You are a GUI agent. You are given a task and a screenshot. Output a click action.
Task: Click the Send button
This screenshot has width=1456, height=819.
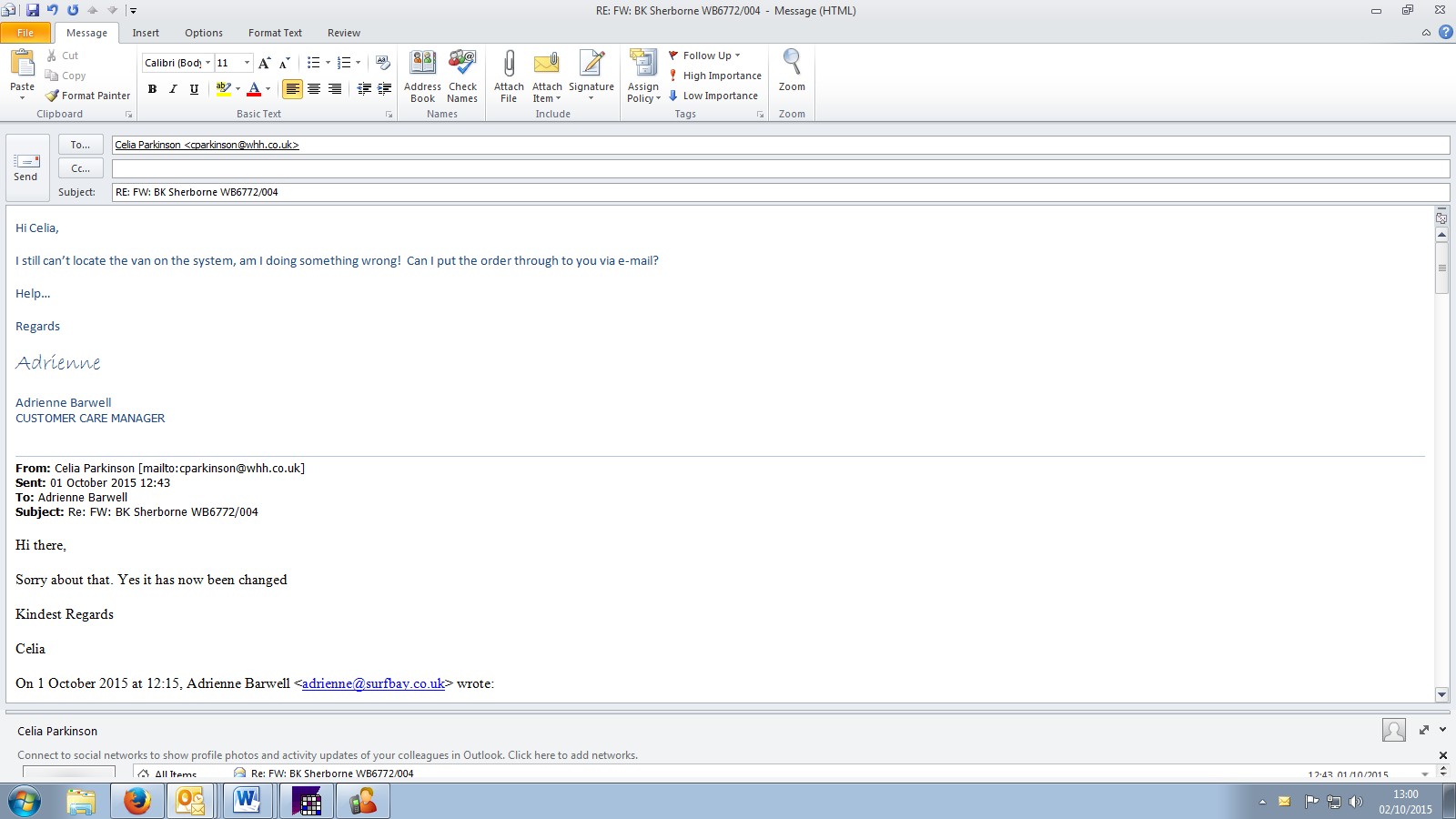pyautogui.click(x=26, y=167)
